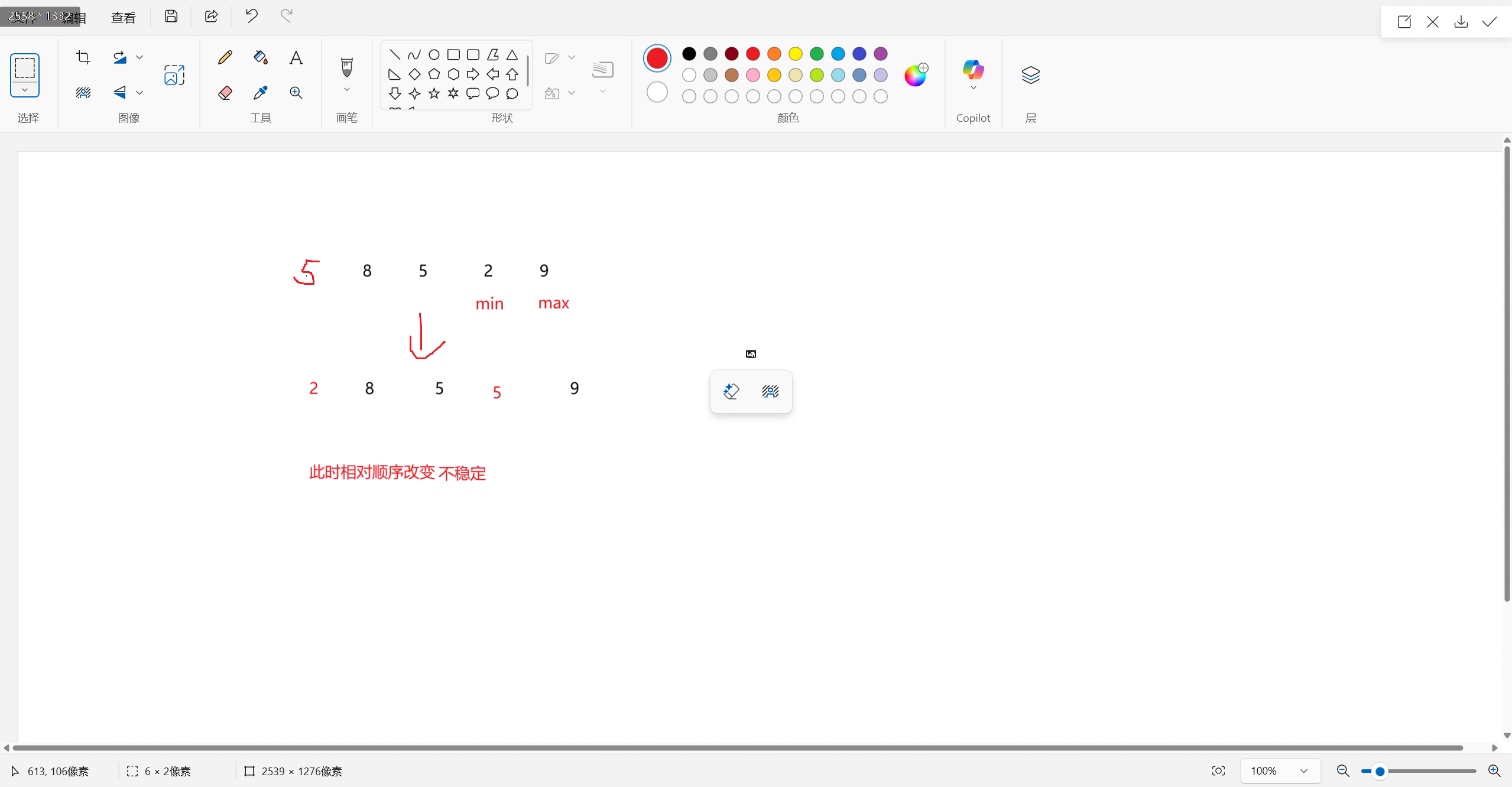Expand the Brushes dropdown chevron
1512x787 pixels.
tap(347, 90)
